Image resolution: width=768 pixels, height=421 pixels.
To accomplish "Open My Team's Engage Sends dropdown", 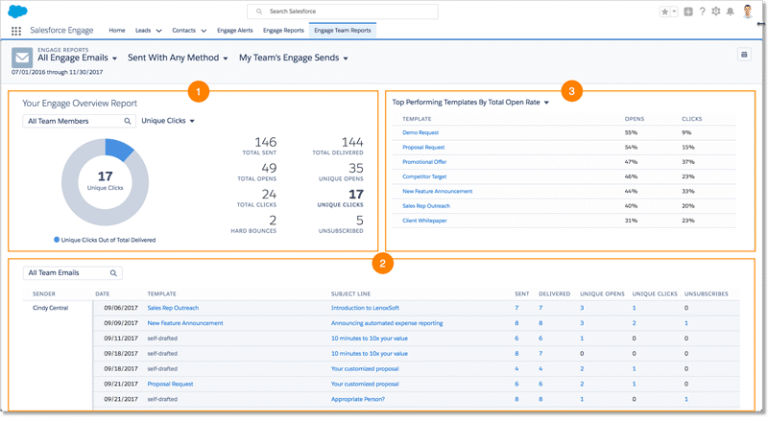I will coord(293,58).
